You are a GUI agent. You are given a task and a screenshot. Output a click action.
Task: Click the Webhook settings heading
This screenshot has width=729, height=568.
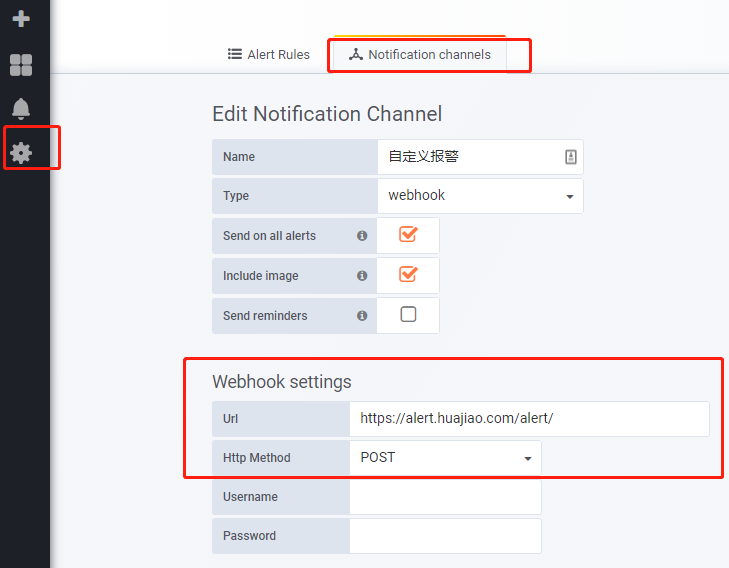click(282, 382)
